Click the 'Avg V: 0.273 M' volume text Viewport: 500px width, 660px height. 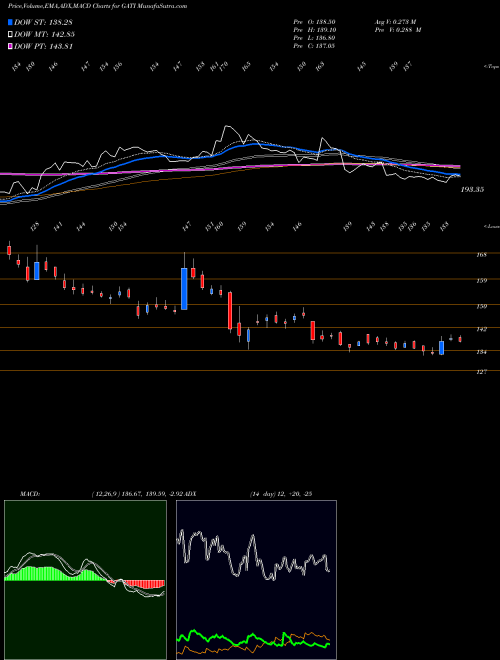point(395,22)
